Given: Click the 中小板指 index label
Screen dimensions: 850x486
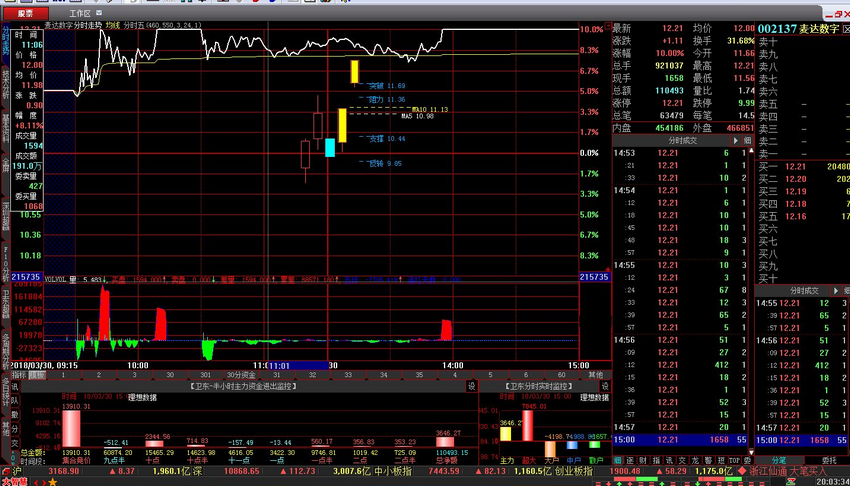Looking at the screenshot, I should [393, 471].
